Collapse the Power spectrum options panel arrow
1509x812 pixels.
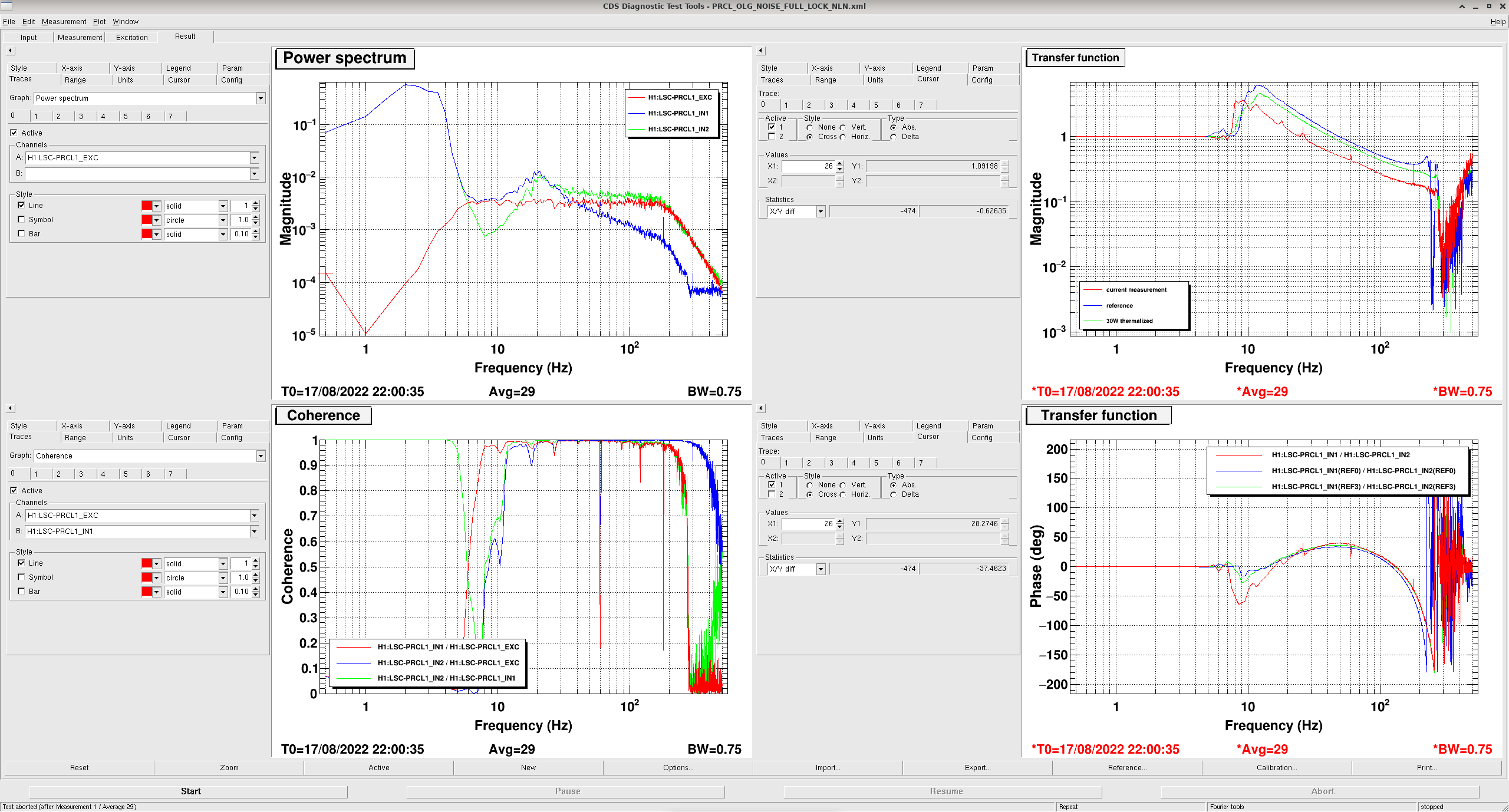pos(10,51)
